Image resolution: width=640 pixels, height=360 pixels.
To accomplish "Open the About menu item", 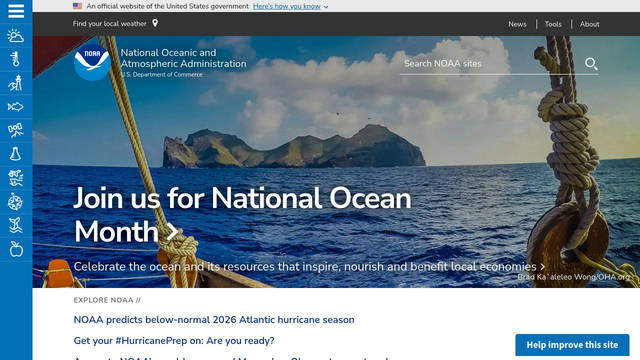I will point(589,24).
